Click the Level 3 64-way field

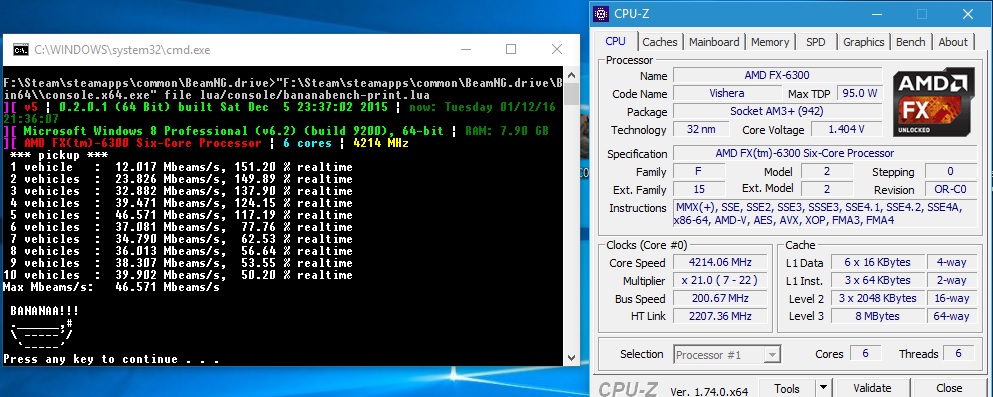click(951, 316)
